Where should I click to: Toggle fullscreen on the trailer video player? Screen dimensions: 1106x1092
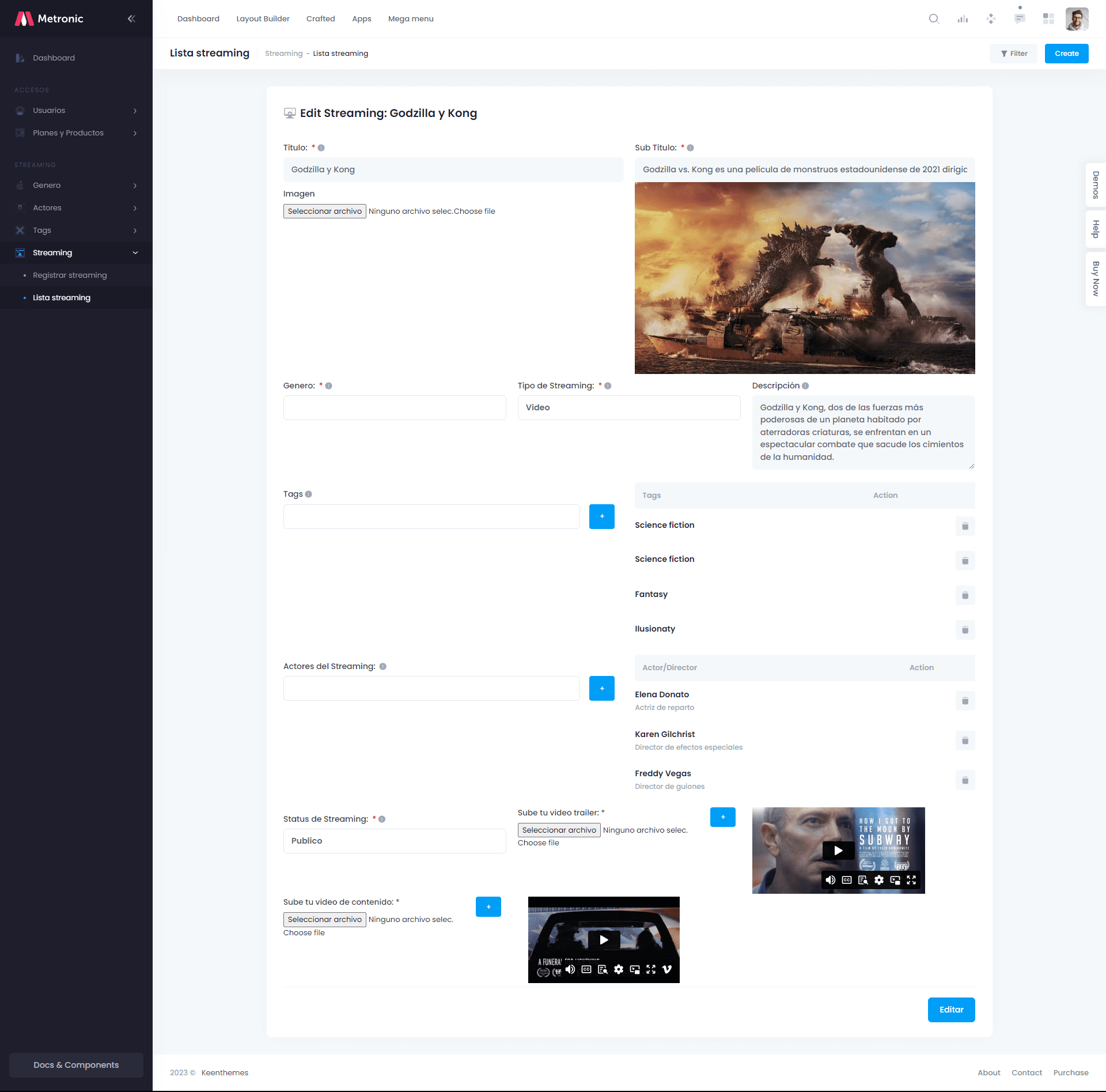[x=912, y=880]
